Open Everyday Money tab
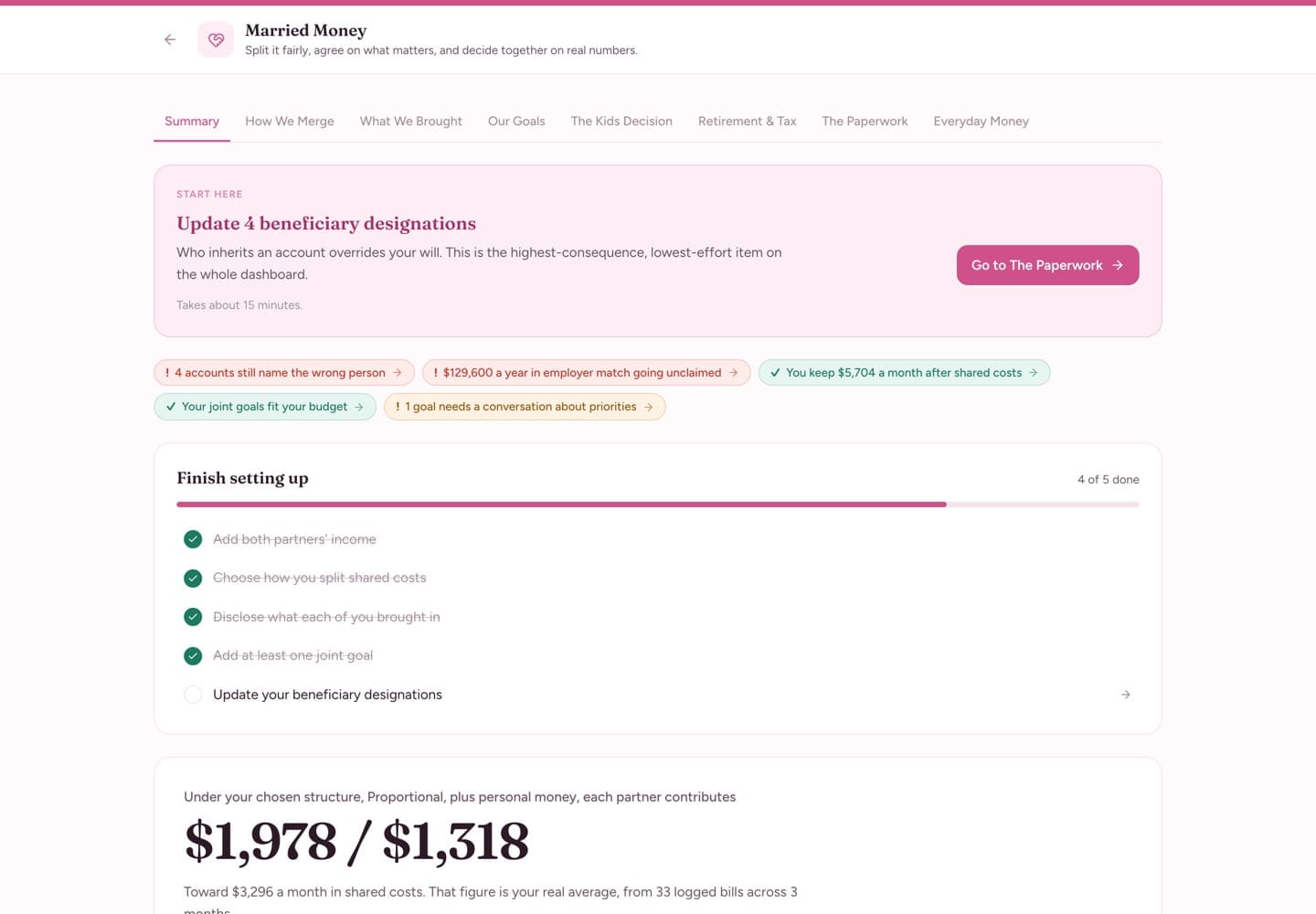Screen dimensions: 1316x914 pyautogui.click(x=981, y=122)
